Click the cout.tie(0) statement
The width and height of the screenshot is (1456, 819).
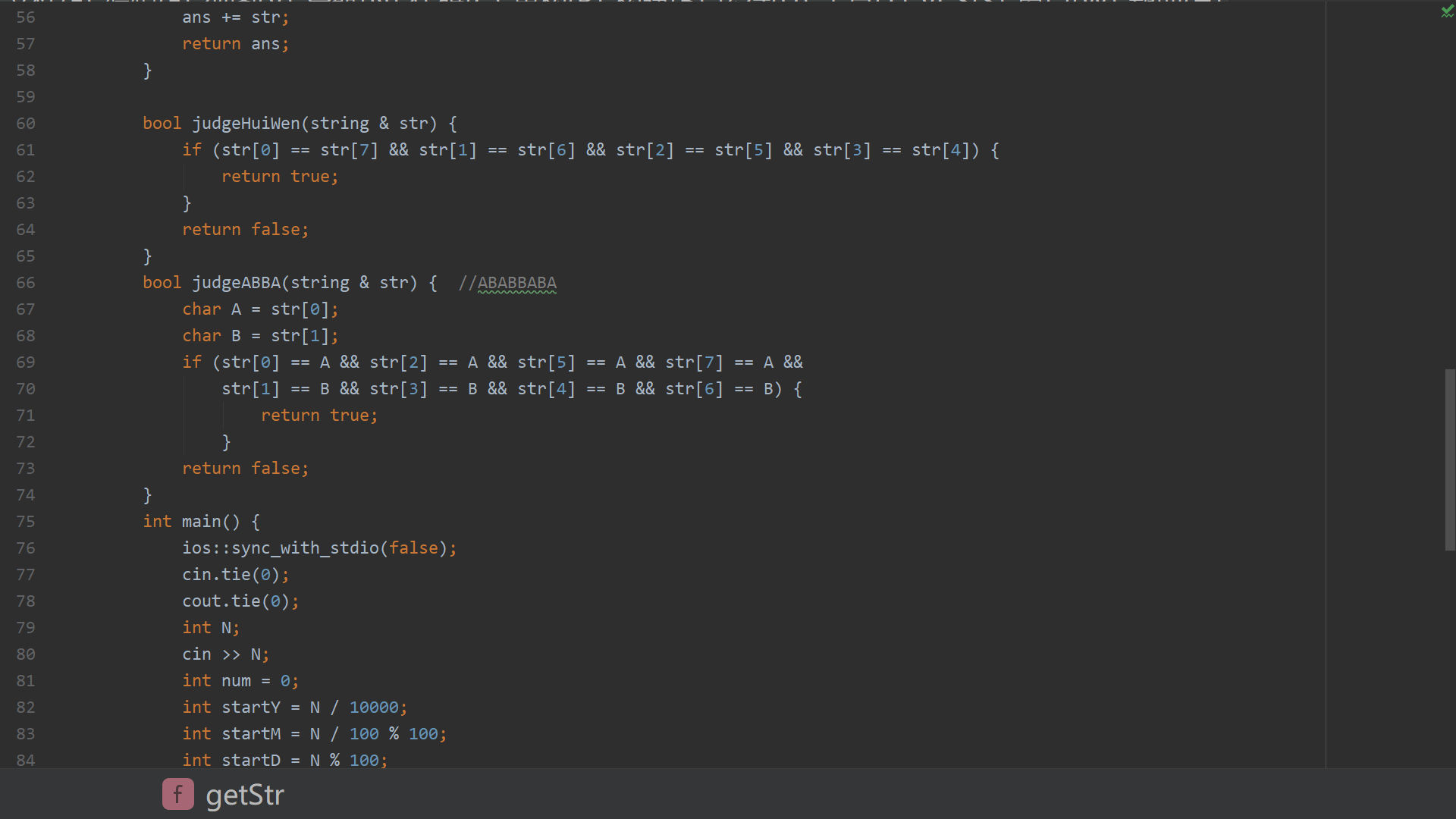240,601
